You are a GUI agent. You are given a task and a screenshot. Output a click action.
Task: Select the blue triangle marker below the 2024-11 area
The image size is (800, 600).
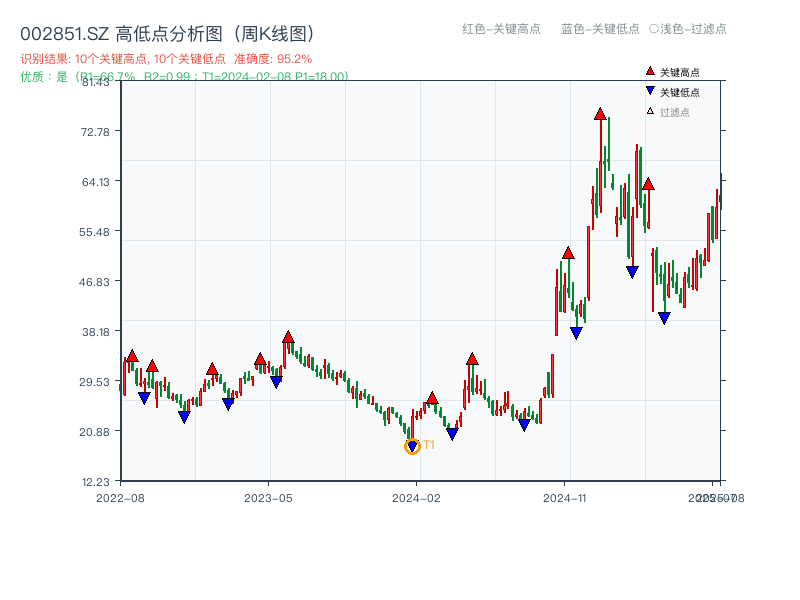(577, 333)
